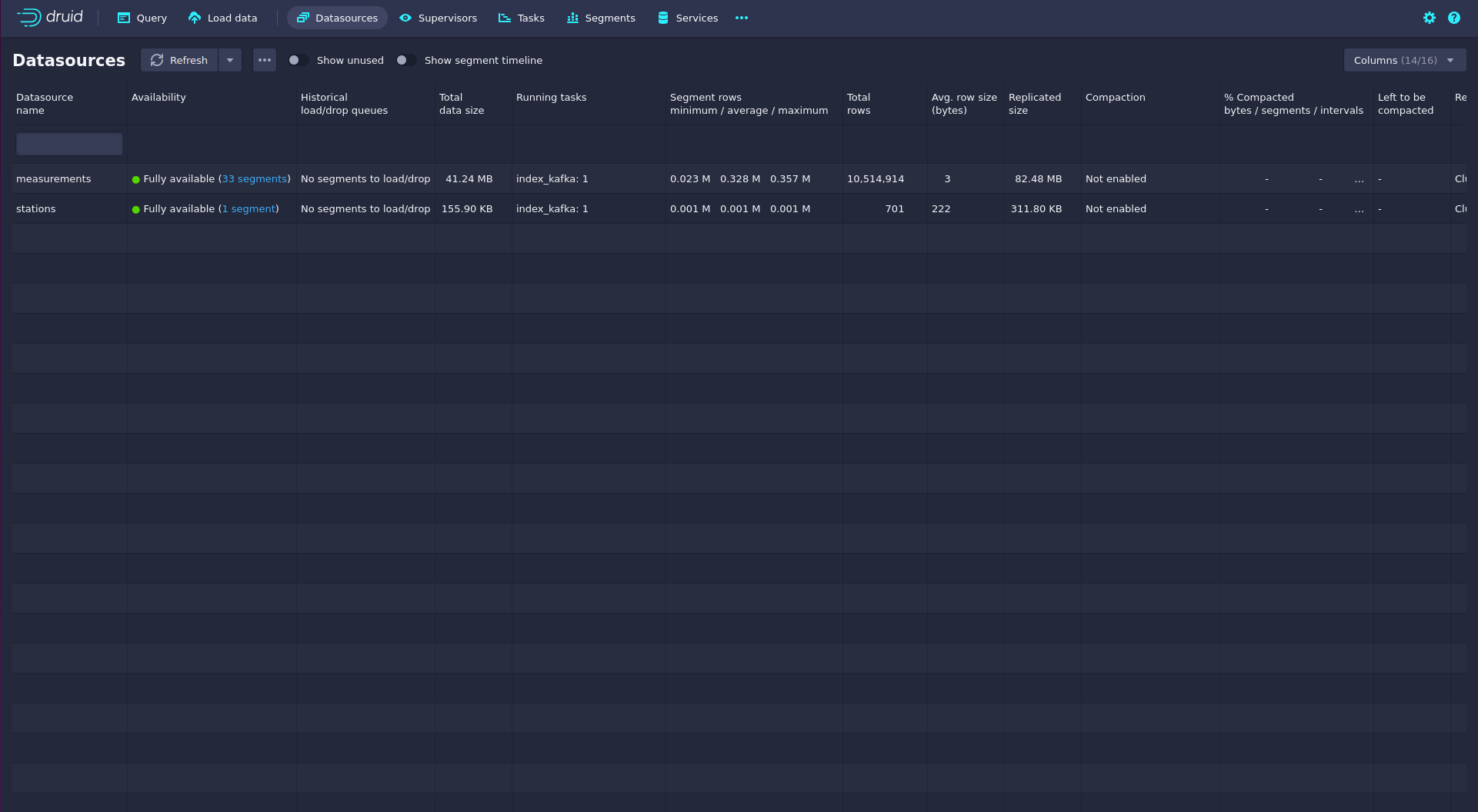Select the Datasources tab

(337, 18)
